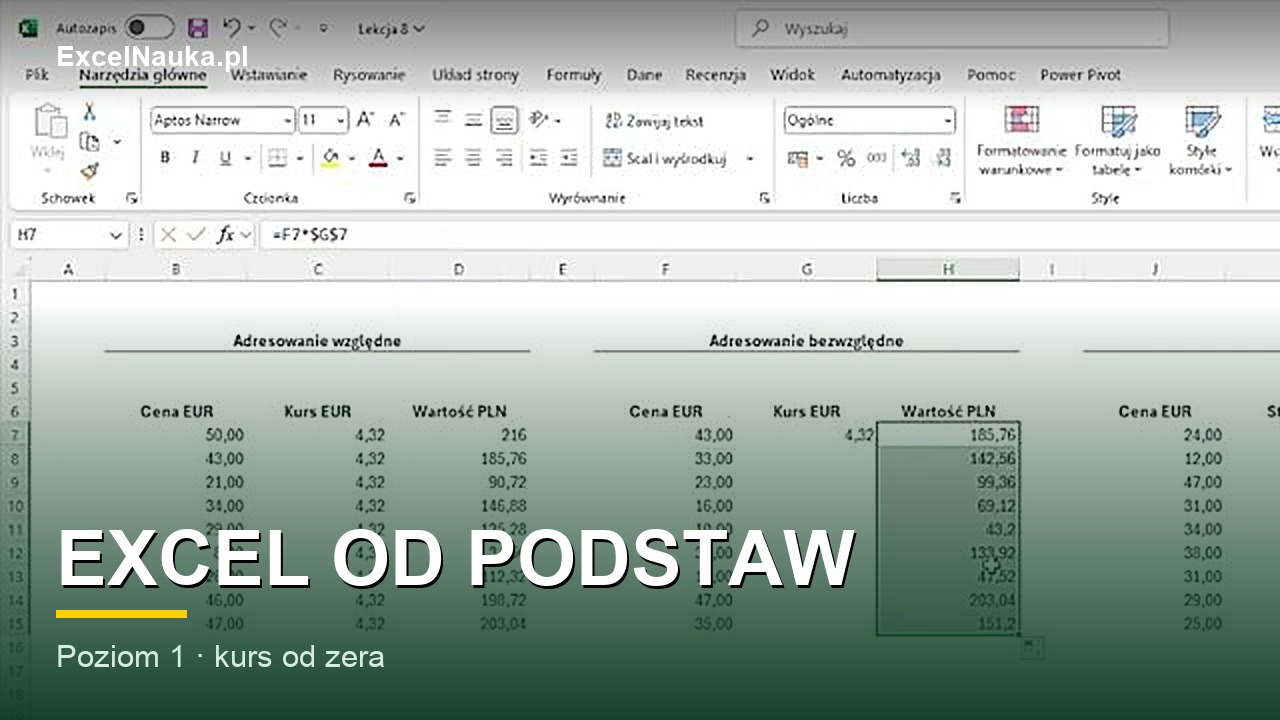Increase the font size
1280x720 pixels.
[x=366, y=120]
